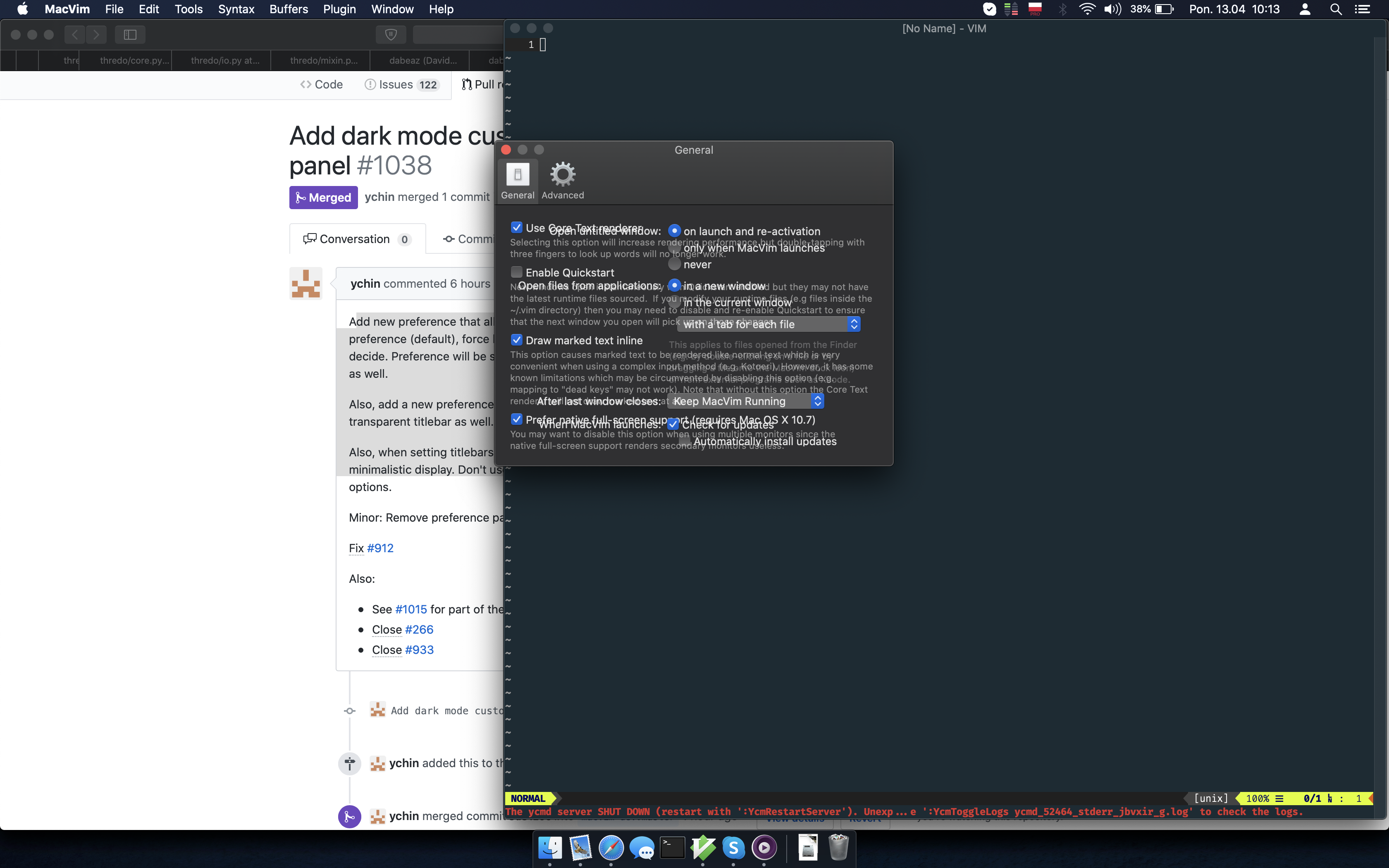Click the ychin avatar beside the comment

306,284
